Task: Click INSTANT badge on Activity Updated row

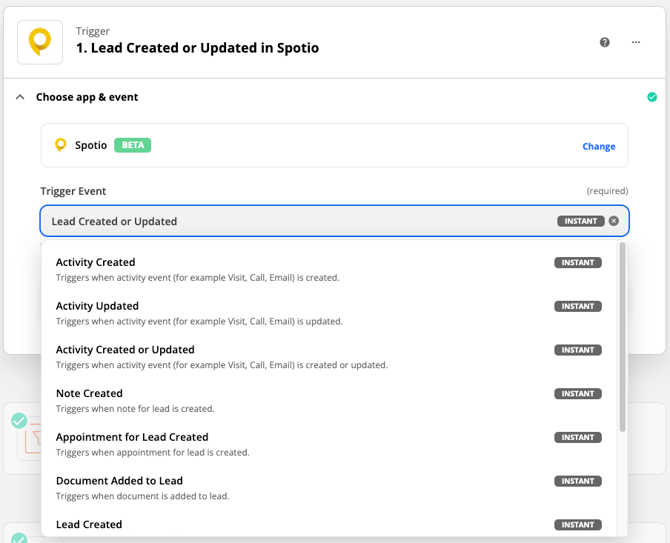Action: point(578,306)
